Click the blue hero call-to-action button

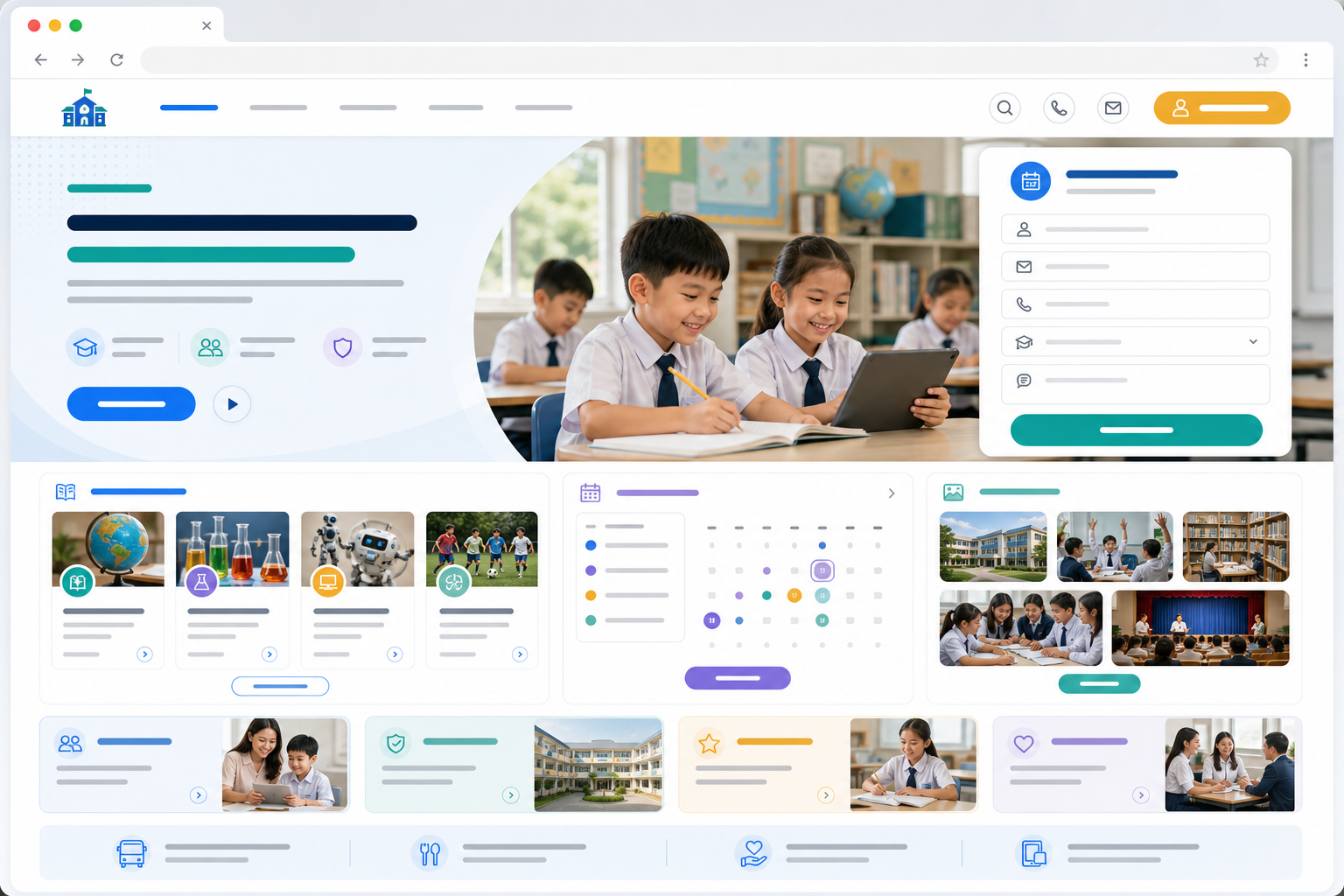(x=131, y=404)
